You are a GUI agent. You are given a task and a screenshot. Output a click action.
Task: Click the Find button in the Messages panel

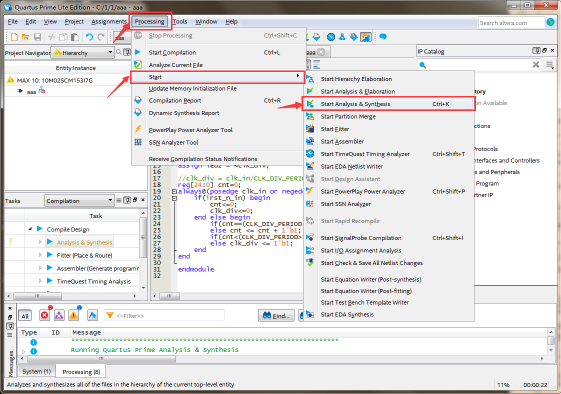pos(276,316)
